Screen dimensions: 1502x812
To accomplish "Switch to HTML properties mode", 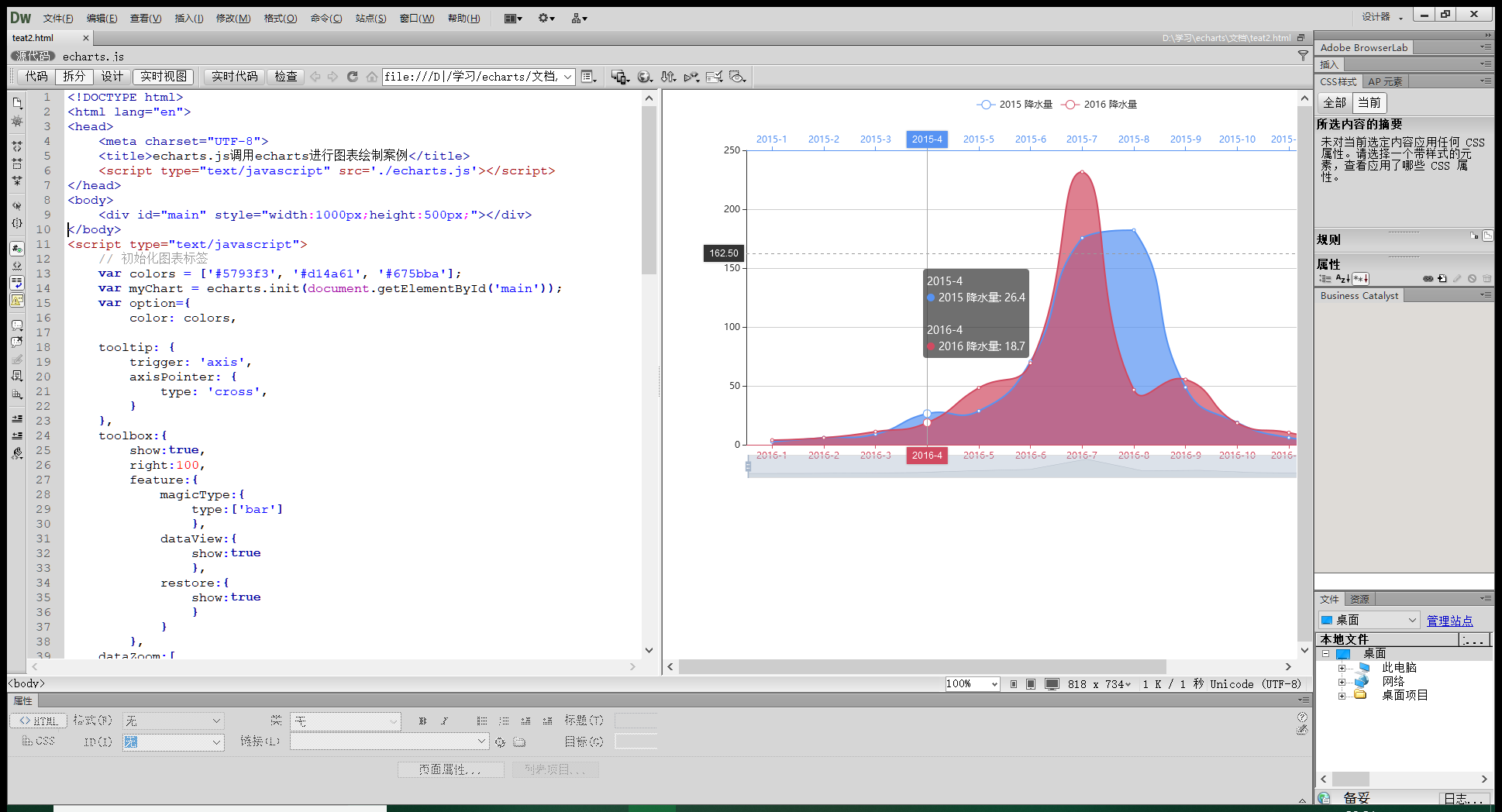I will (39, 721).
